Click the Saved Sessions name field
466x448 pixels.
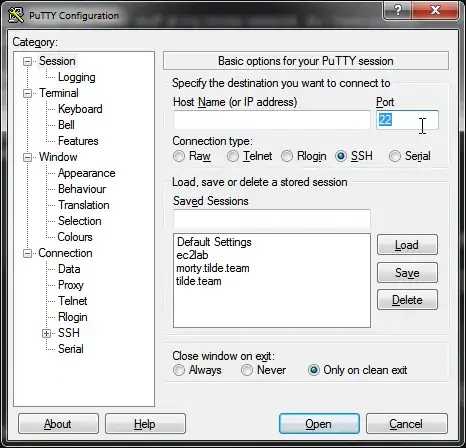click(272, 219)
